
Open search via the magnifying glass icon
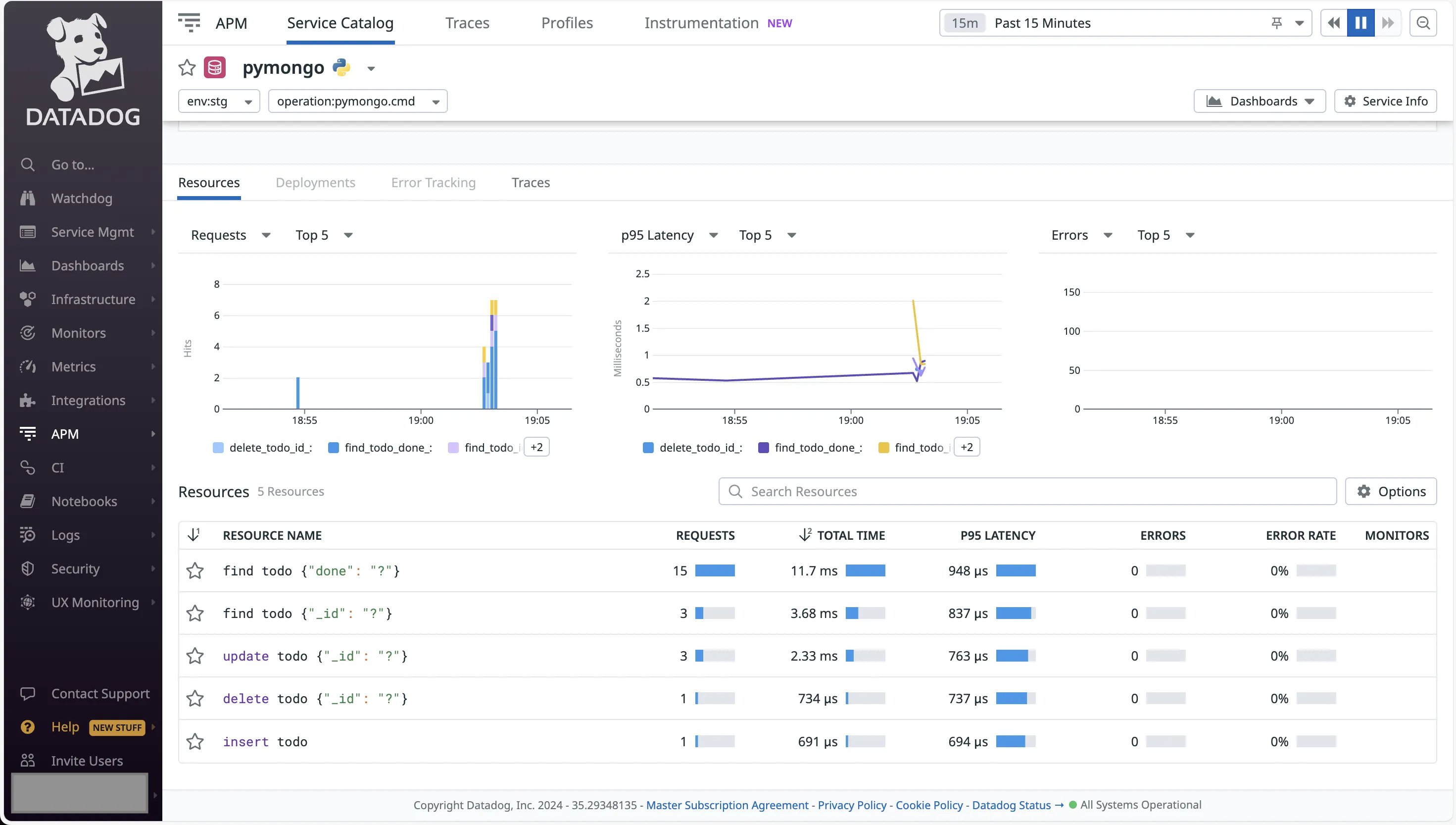tap(1423, 23)
